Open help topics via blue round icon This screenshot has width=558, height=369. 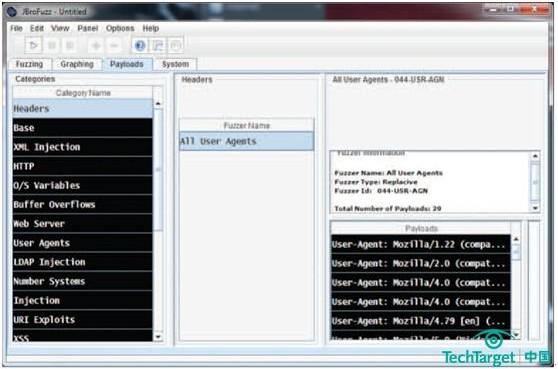point(140,45)
